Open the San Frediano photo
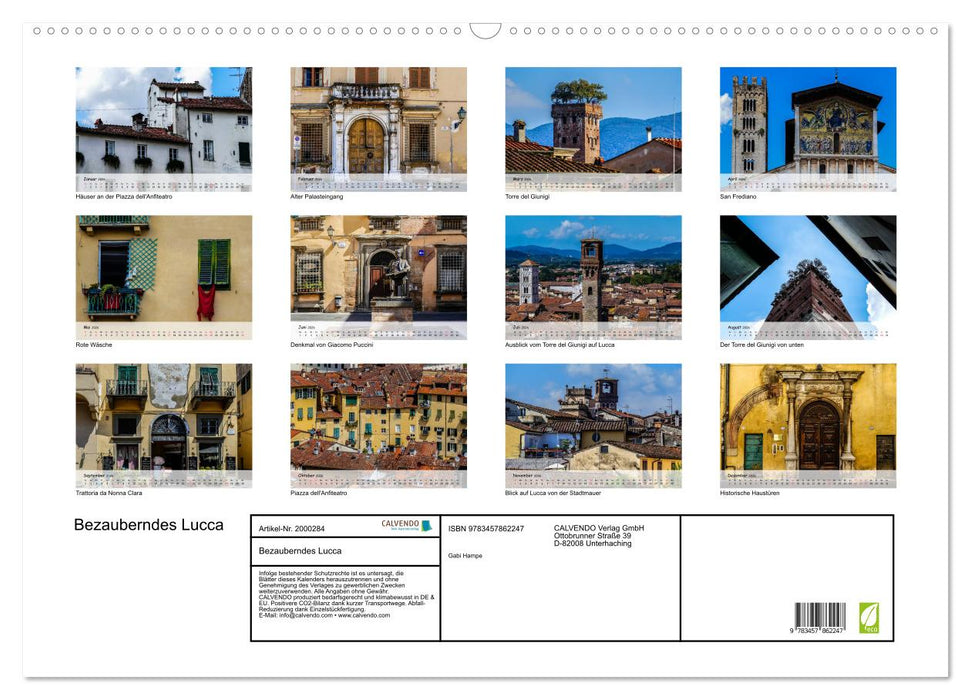The image size is (971, 700). coord(806,125)
